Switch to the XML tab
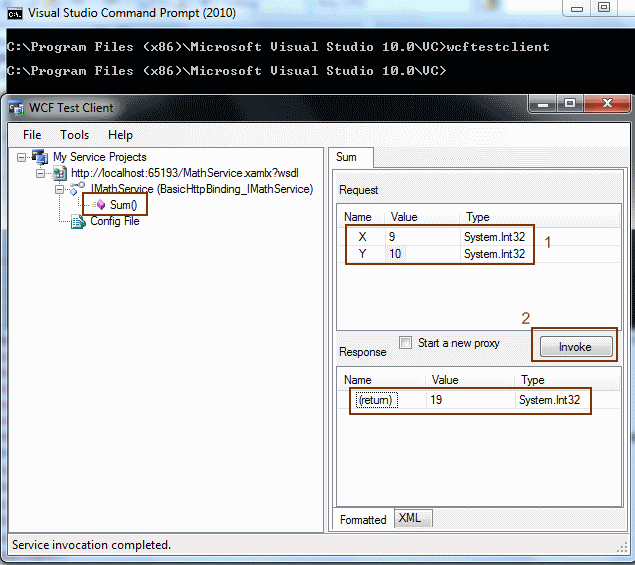The image size is (635, 565). pyautogui.click(x=409, y=518)
